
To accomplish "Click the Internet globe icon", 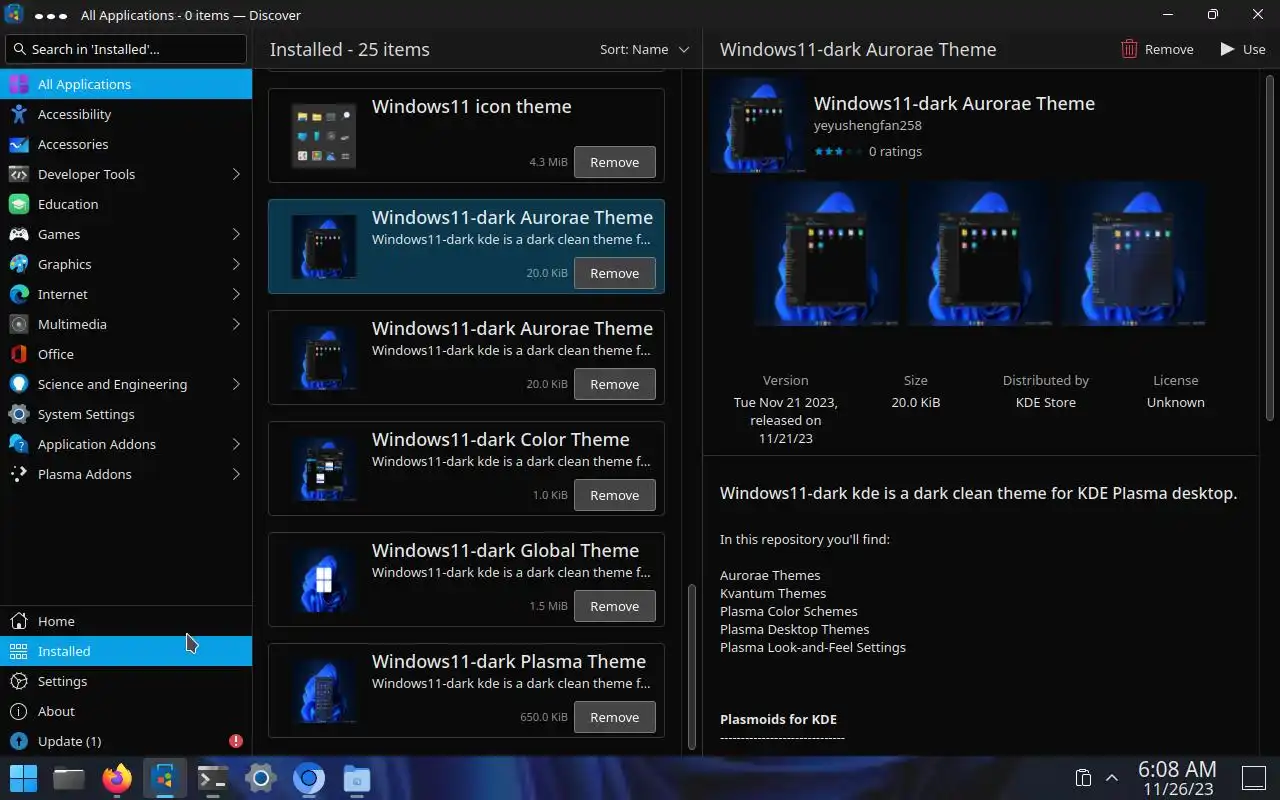I will 18,294.
